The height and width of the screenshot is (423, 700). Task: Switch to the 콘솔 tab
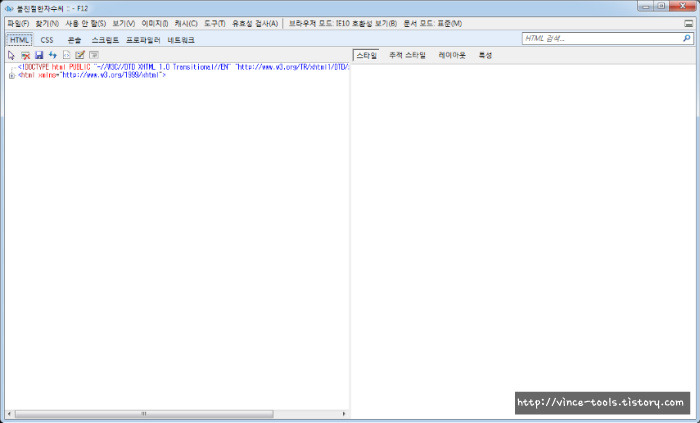point(74,40)
